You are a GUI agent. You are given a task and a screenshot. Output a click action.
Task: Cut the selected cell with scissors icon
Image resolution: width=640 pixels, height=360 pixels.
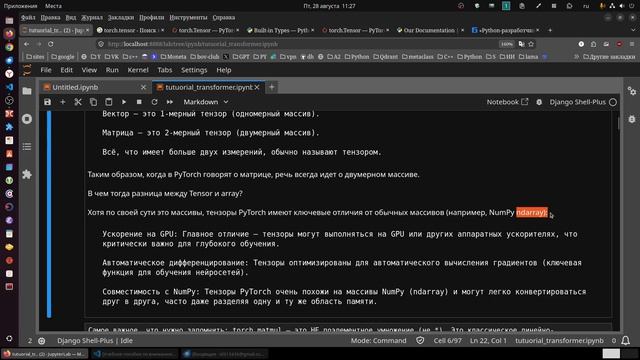pyautogui.click(x=78, y=102)
